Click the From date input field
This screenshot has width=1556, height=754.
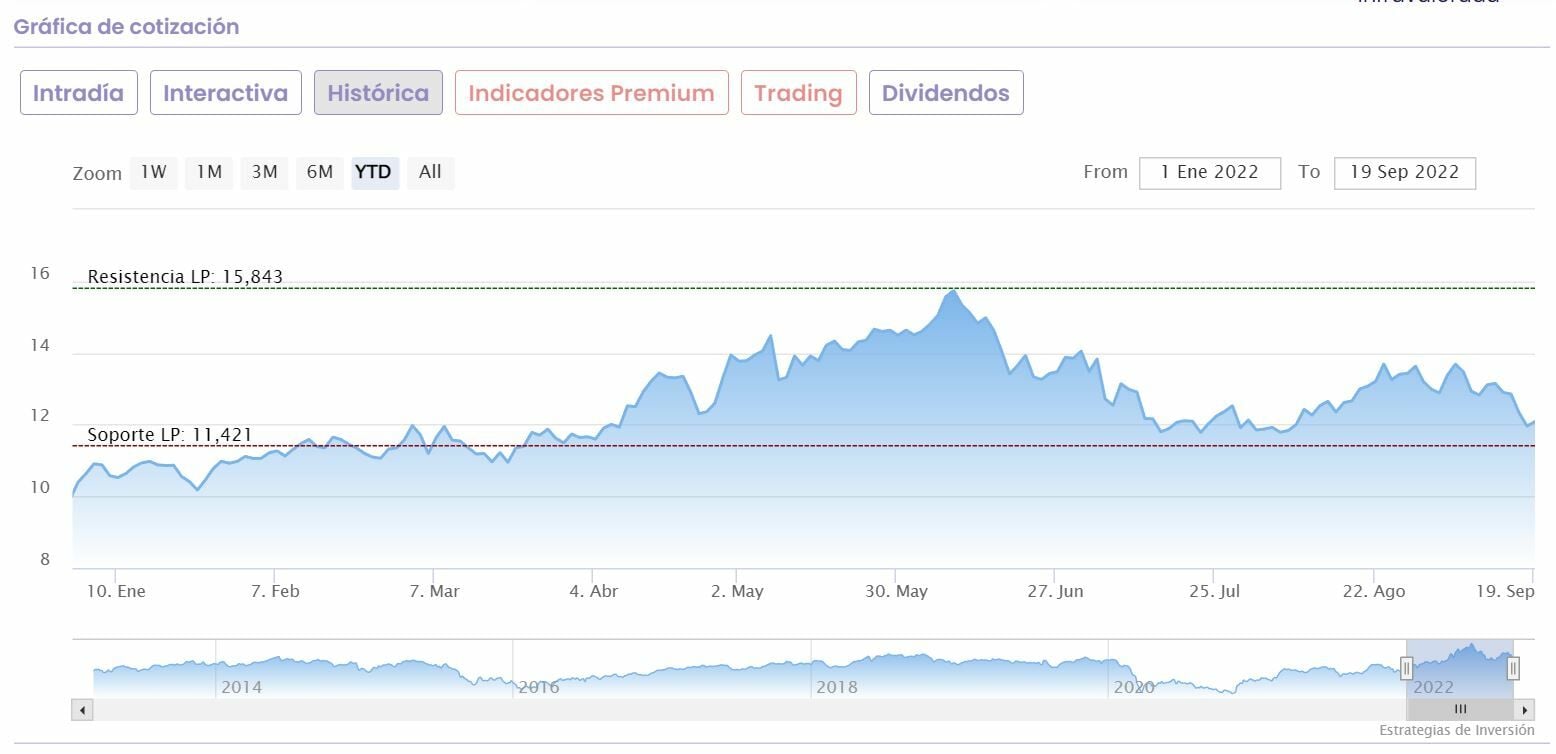coord(1209,172)
